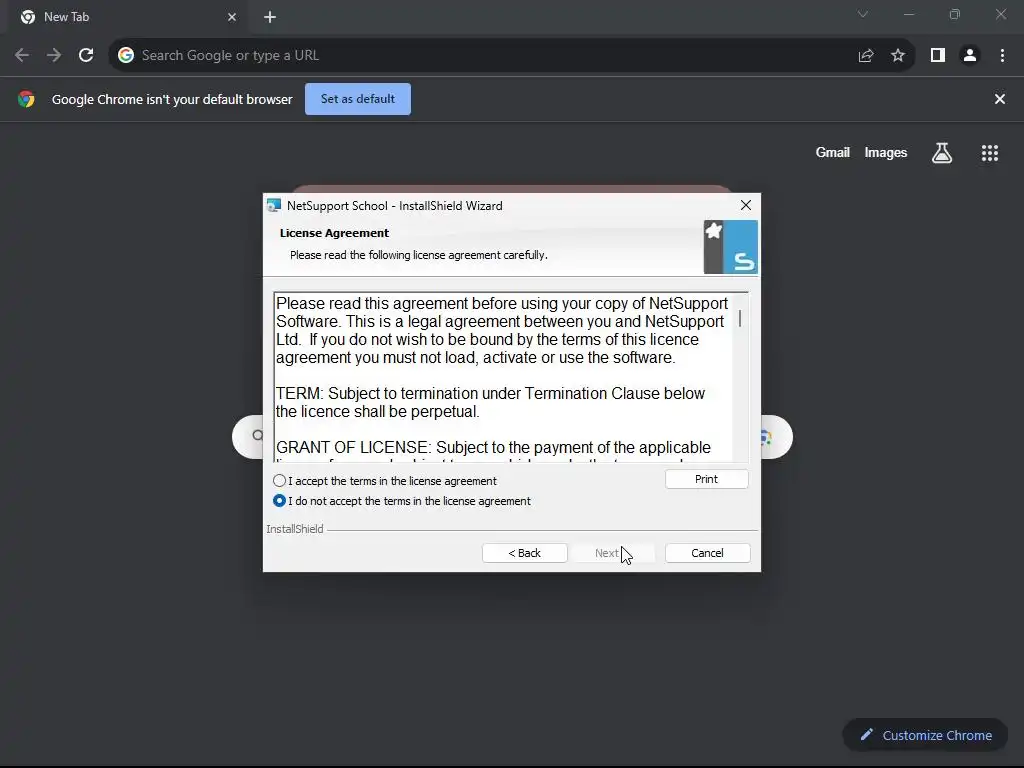Go back with the '< Back' button
Viewport: 1024px width, 768px height.
tap(524, 553)
